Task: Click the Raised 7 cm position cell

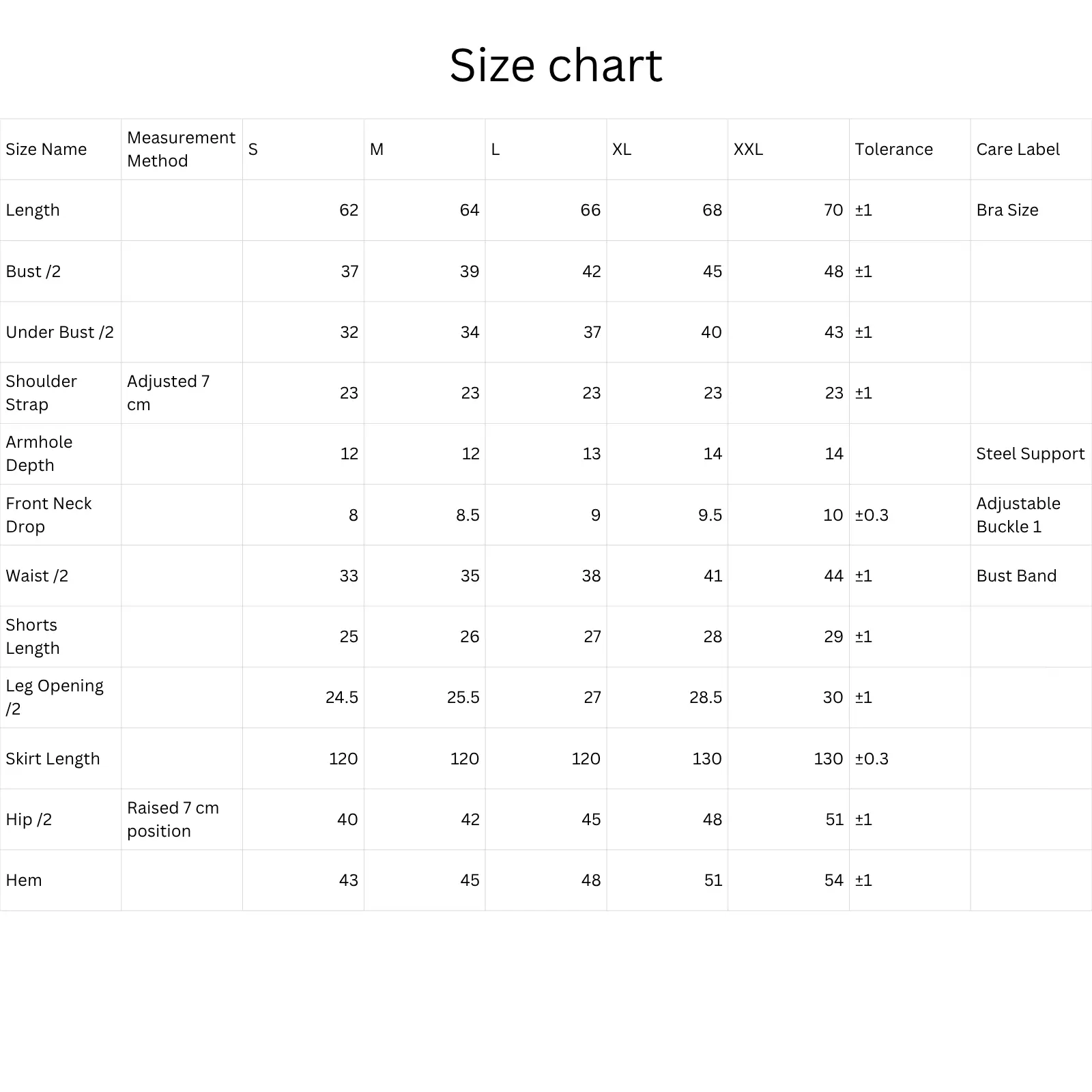Action: 173,820
